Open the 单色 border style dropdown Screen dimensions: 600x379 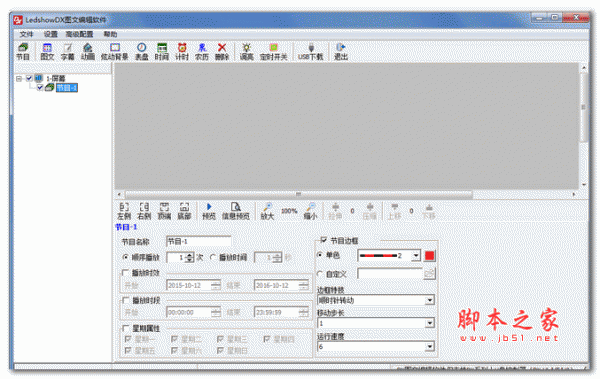416,256
